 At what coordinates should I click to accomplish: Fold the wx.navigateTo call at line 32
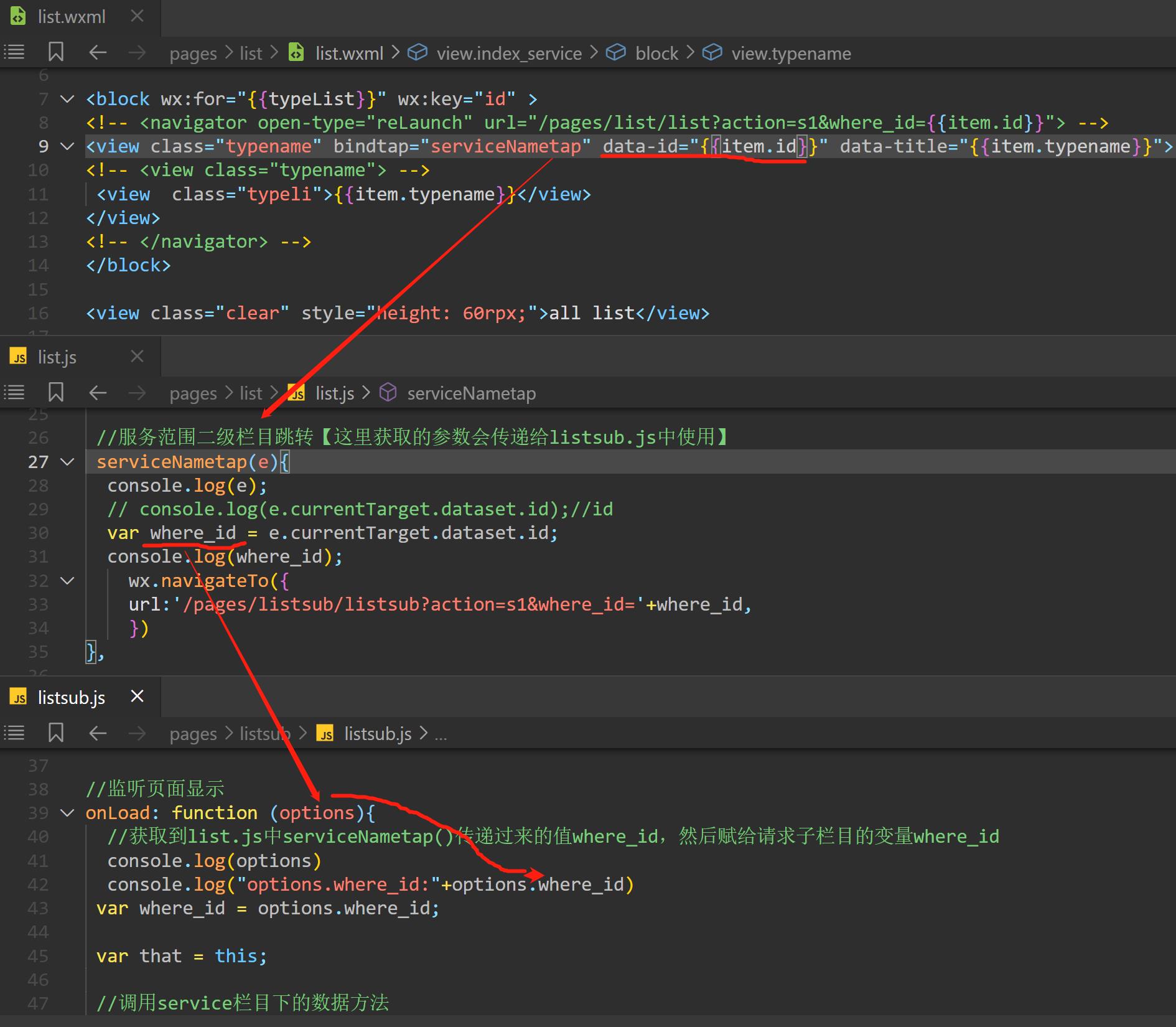click(x=67, y=581)
